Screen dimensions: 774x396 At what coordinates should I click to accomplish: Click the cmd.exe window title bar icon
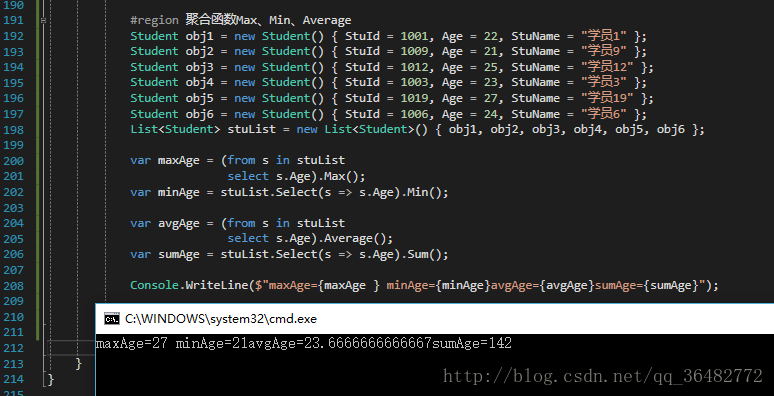click(112, 319)
